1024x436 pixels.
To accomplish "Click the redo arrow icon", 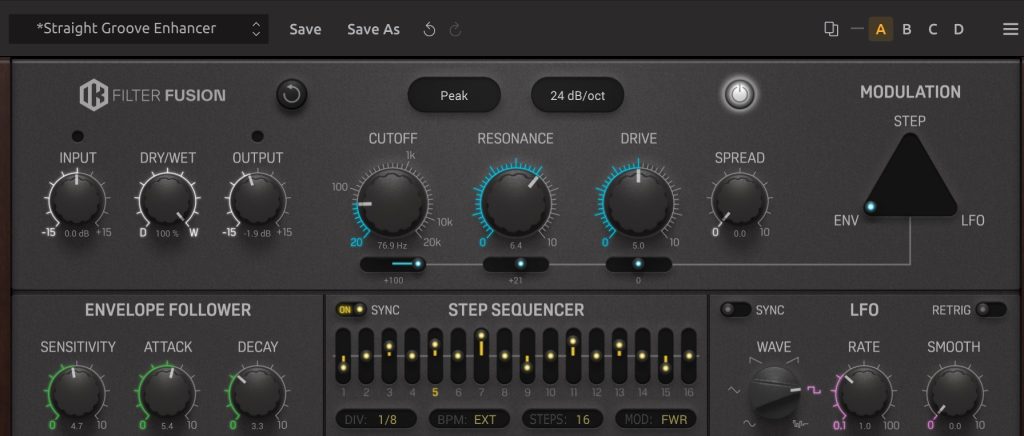I will click(456, 29).
